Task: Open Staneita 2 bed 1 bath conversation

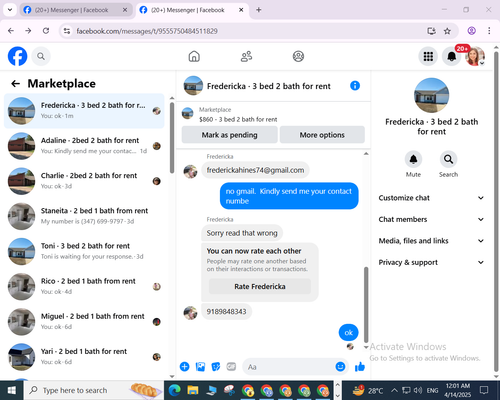Action: (84, 216)
